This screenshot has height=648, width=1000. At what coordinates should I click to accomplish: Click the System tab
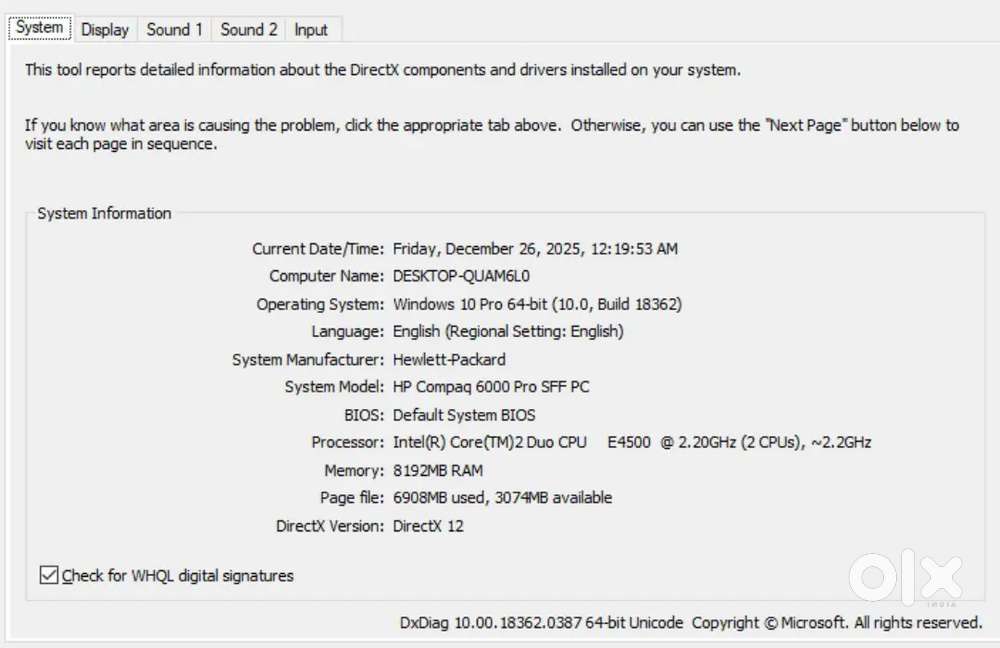(40, 28)
